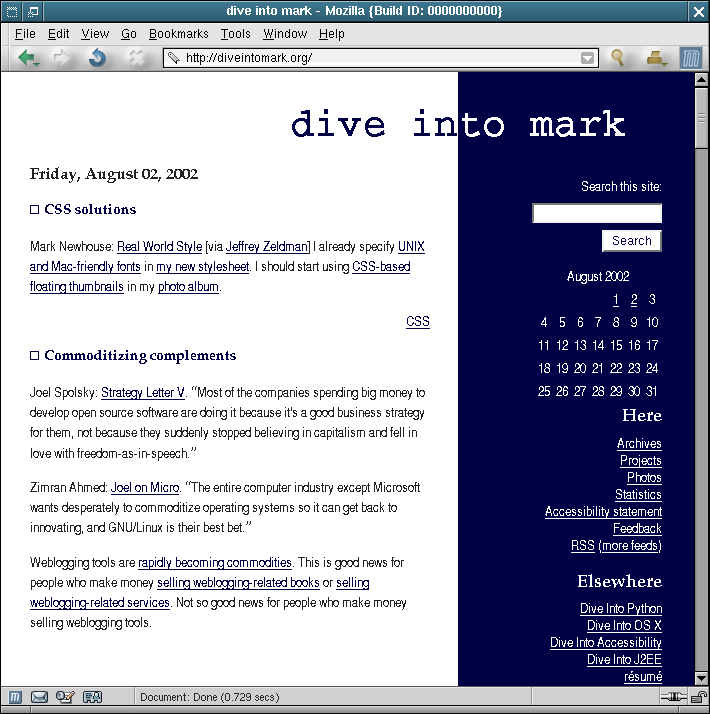The image size is (710, 714).
Task: Follow the rapidly becoming commodities link
Action: pos(215,563)
